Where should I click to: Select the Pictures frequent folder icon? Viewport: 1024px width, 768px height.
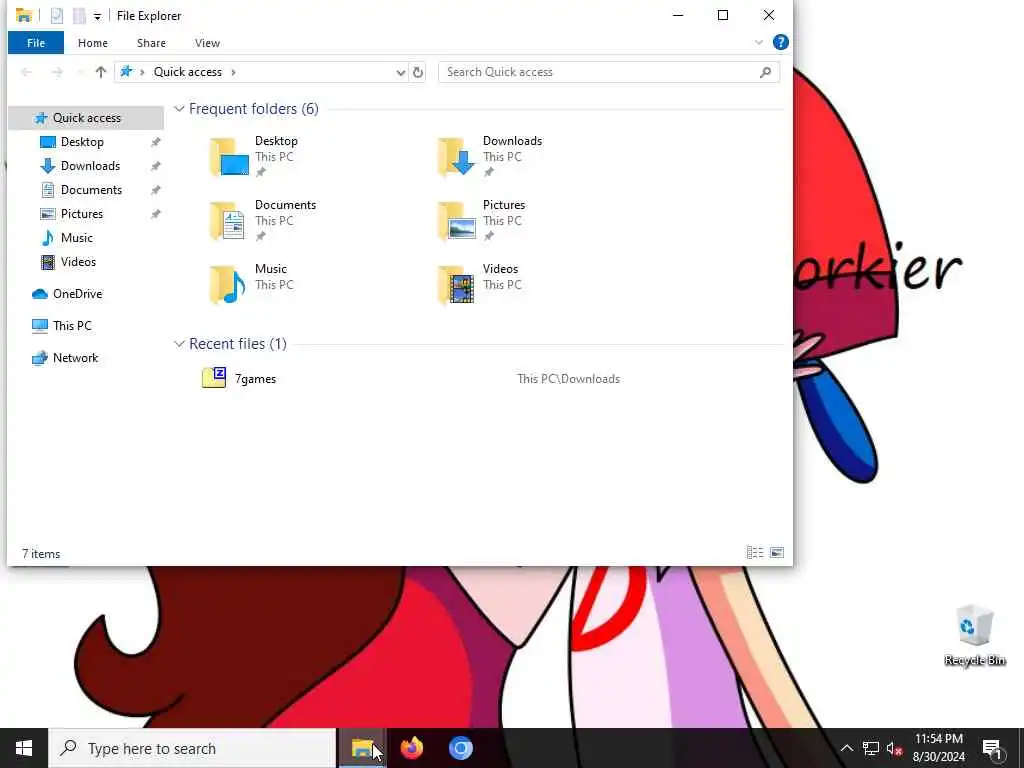(x=456, y=221)
